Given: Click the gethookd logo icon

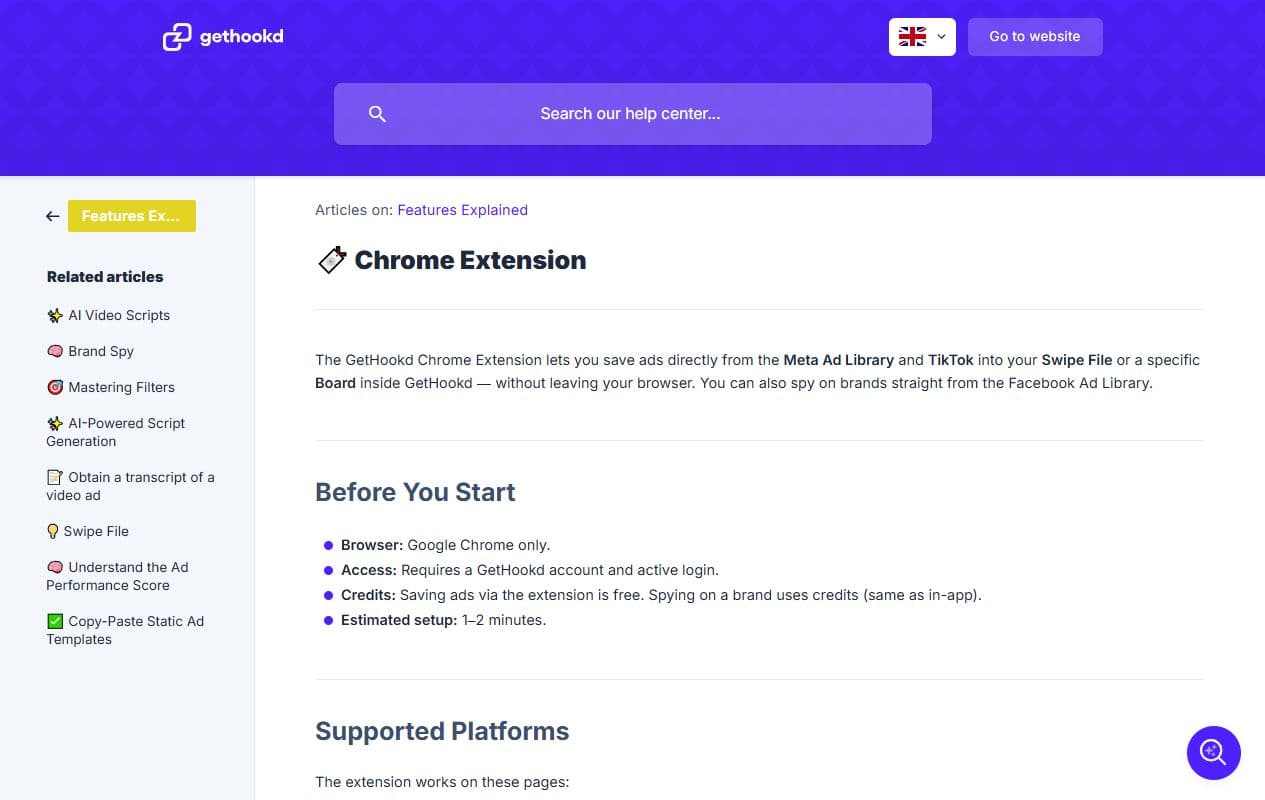Looking at the screenshot, I should [x=177, y=37].
